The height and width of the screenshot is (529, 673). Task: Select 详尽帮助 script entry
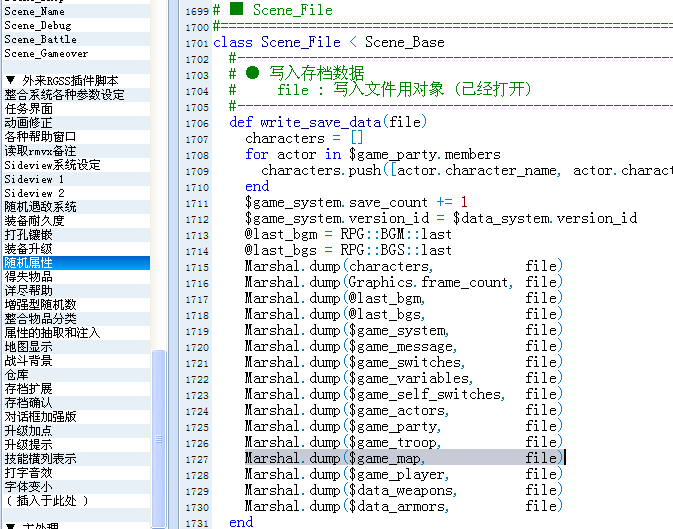(x=76, y=291)
